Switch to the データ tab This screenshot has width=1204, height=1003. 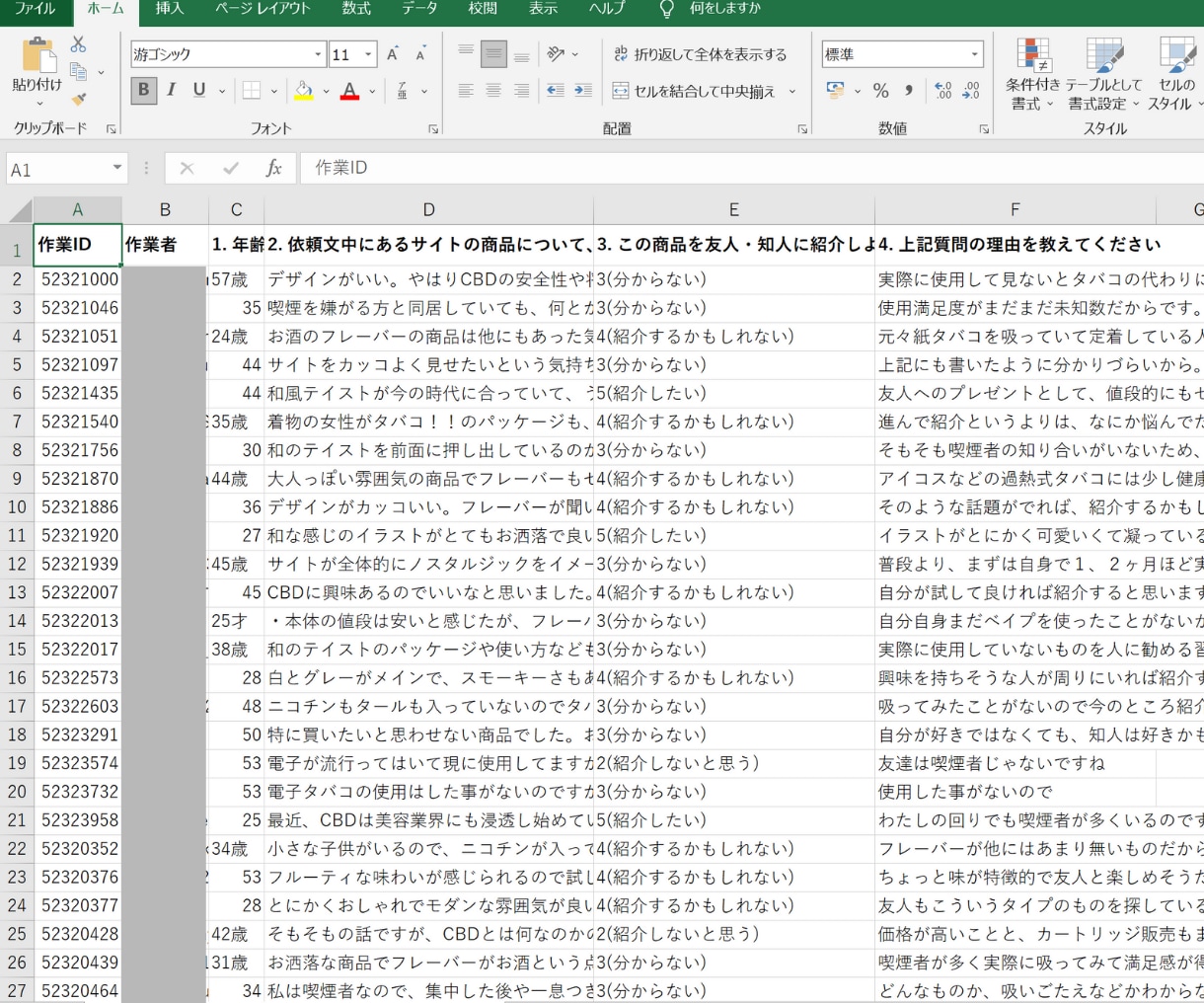point(419,9)
